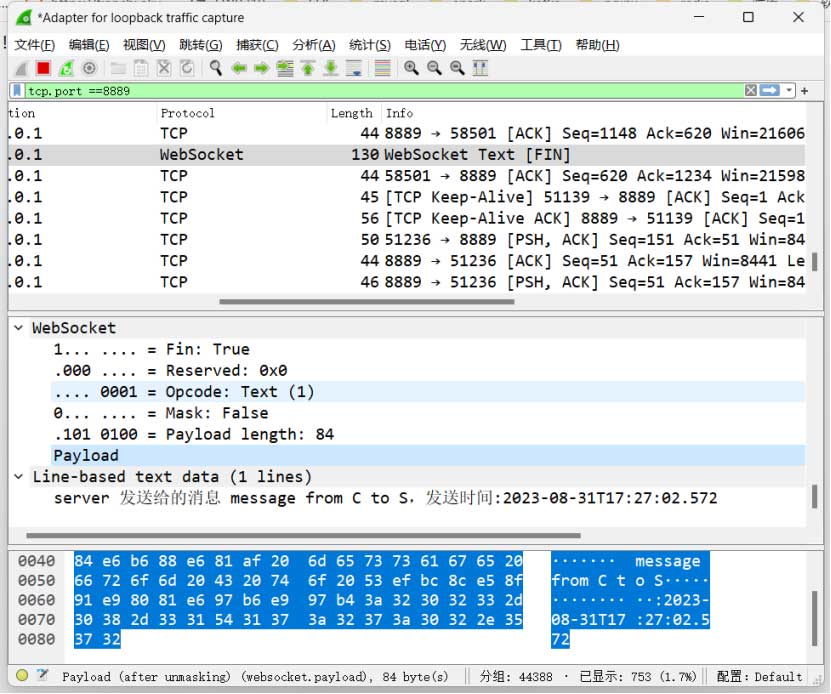Collapse the WebSocket tree node
The width and height of the screenshot is (831, 694).
(x=18, y=328)
